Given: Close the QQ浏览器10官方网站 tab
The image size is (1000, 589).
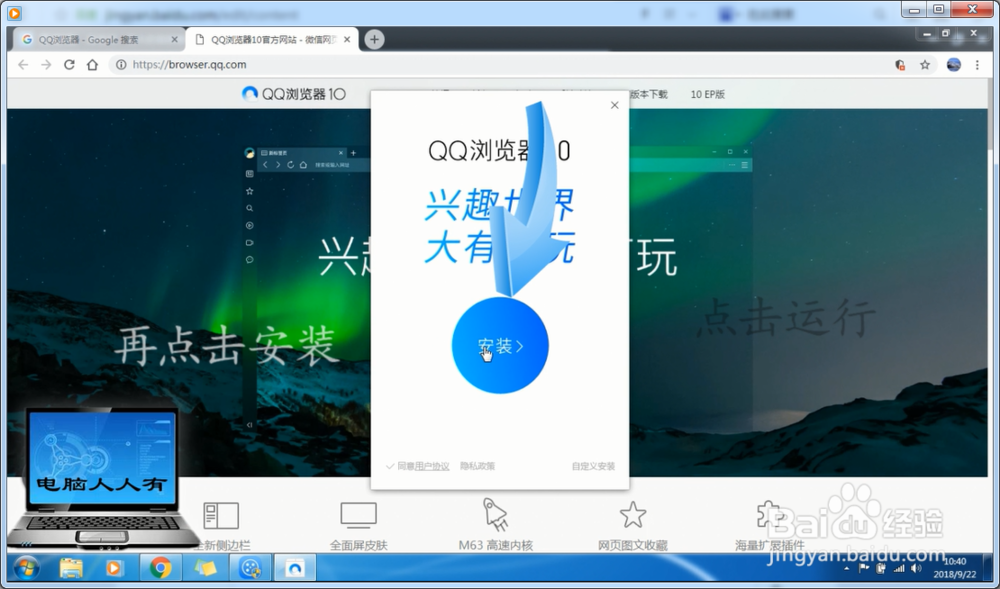Looking at the screenshot, I should coord(347,40).
